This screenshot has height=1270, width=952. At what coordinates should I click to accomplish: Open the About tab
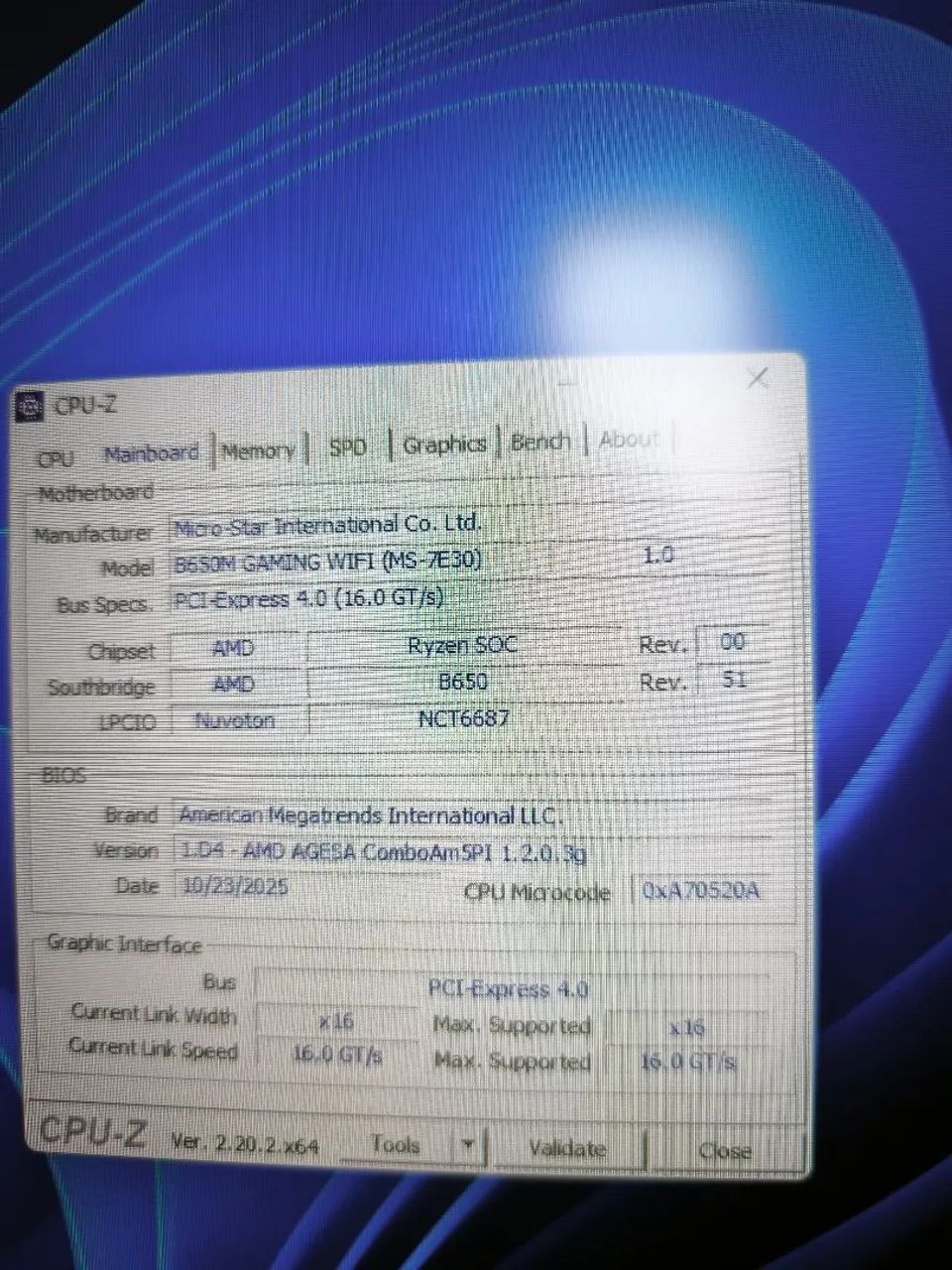click(629, 440)
